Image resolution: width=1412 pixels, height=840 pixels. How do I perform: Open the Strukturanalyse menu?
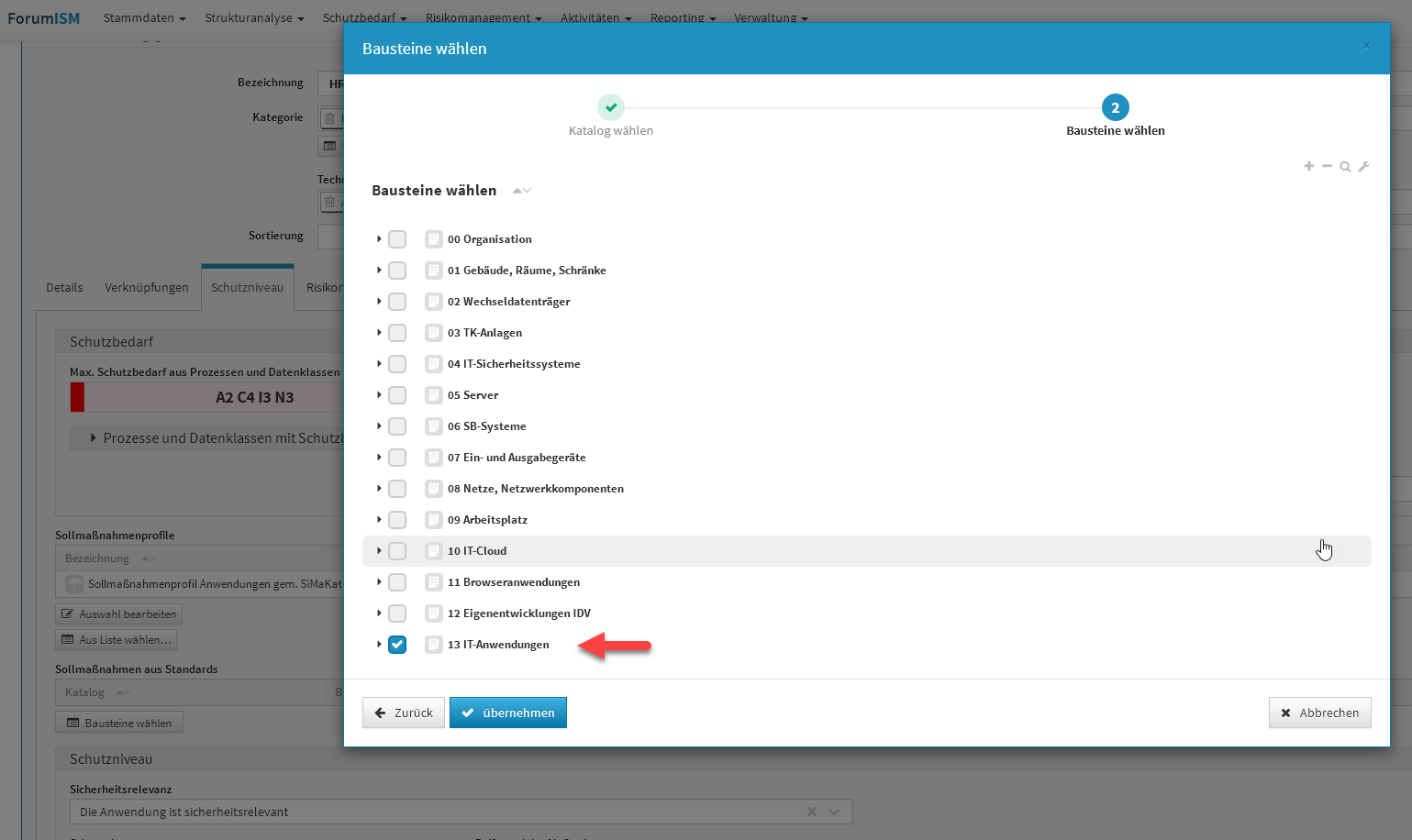[x=254, y=17]
